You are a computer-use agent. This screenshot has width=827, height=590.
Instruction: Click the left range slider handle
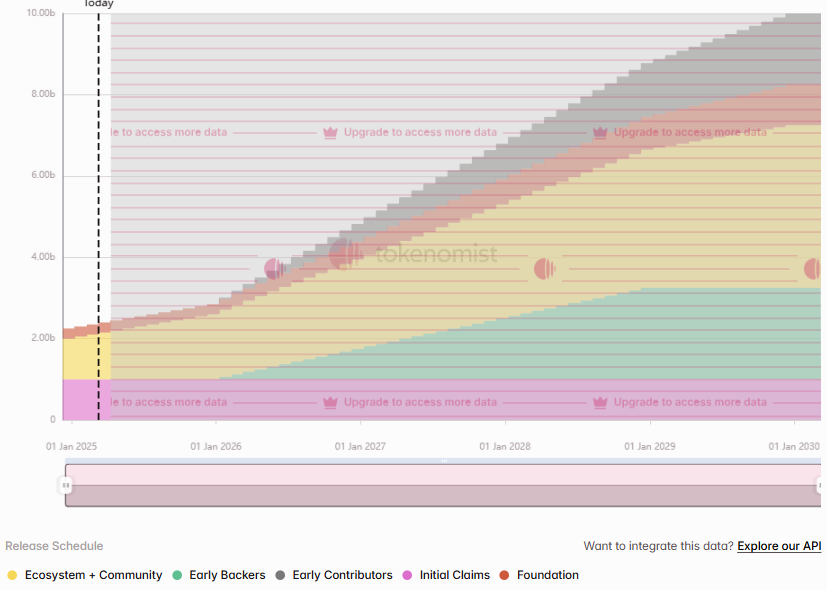(65, 485)
